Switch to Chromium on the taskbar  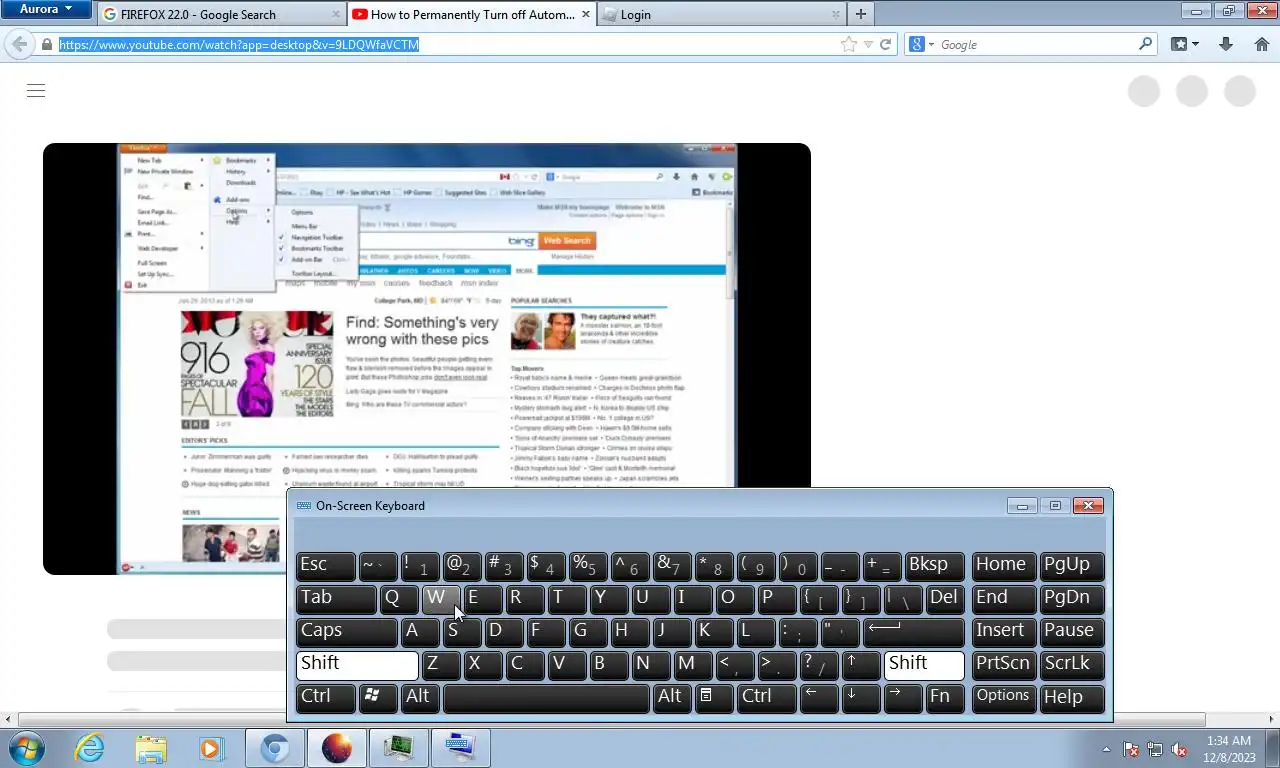point(275,748)
